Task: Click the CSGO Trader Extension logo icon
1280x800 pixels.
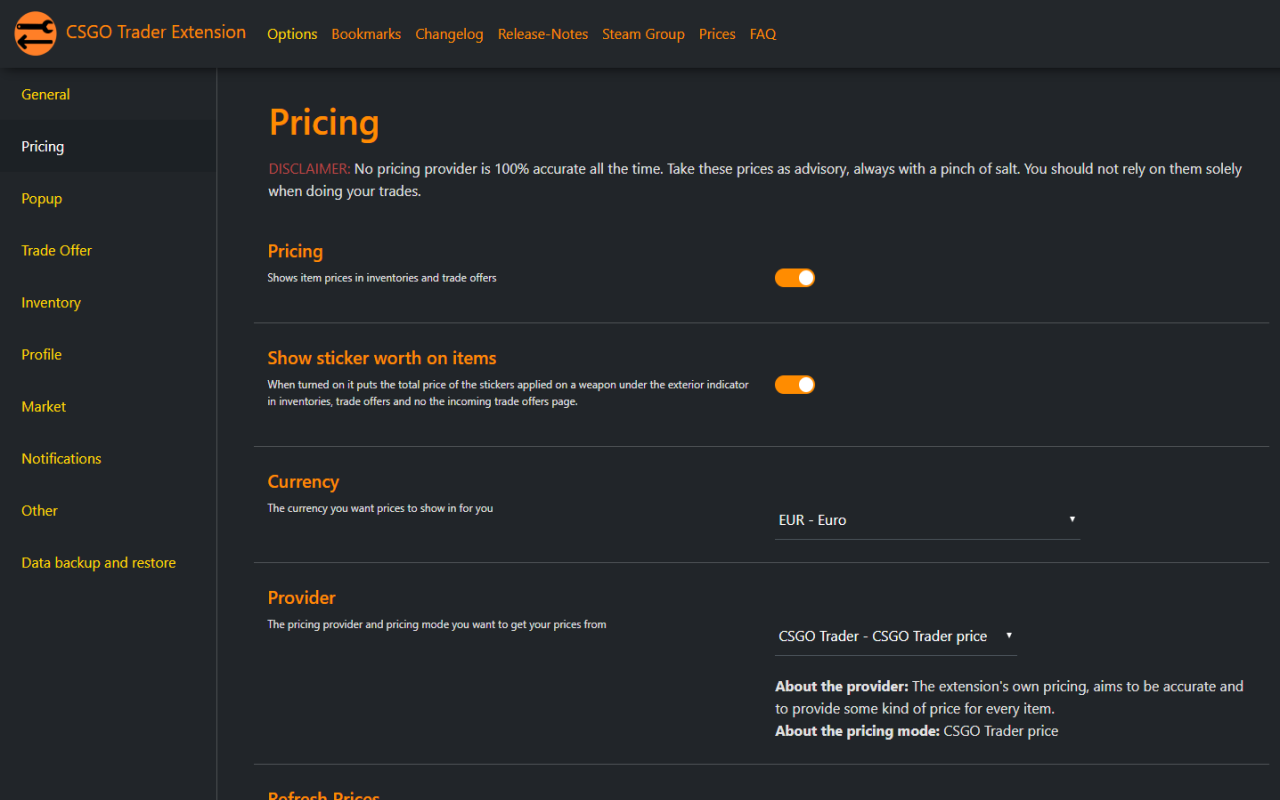Action: click(x=35, y=34)
